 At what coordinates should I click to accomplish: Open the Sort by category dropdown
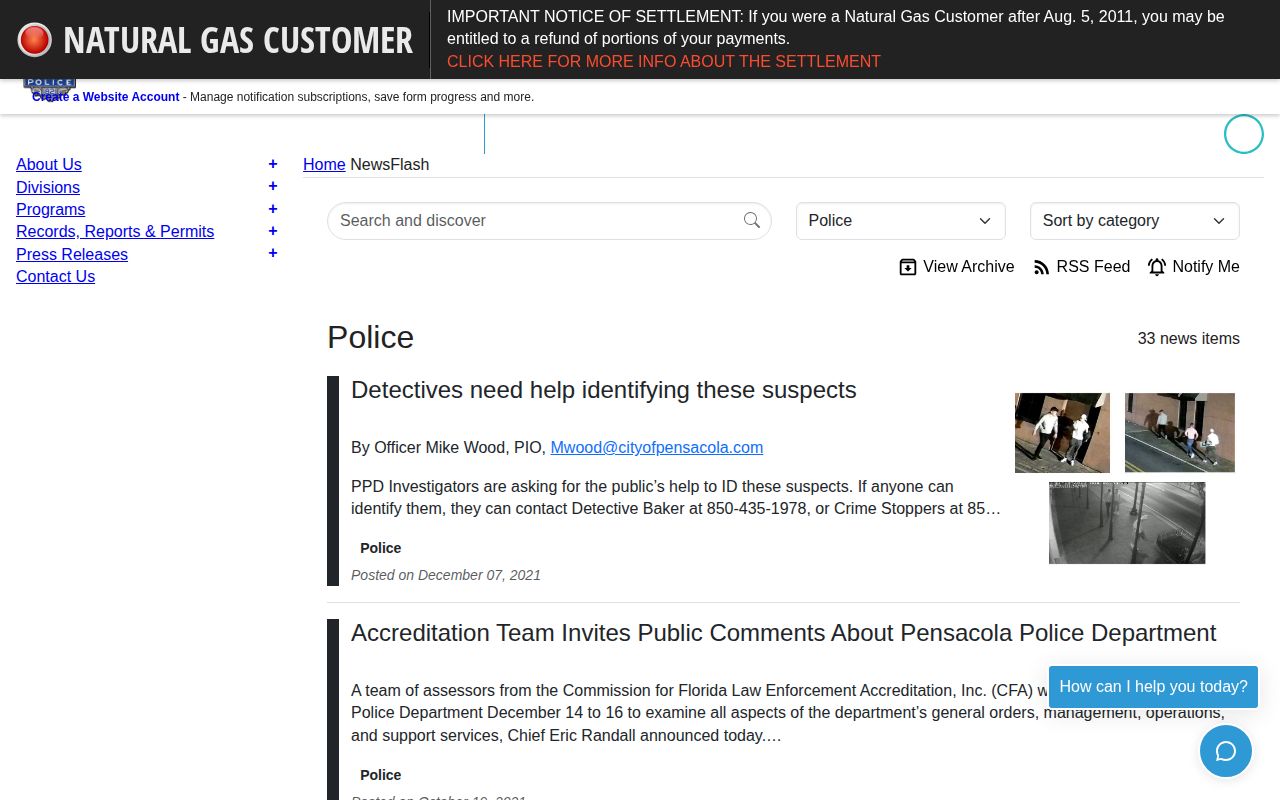pyautogui.click(x=1135, y=221)
